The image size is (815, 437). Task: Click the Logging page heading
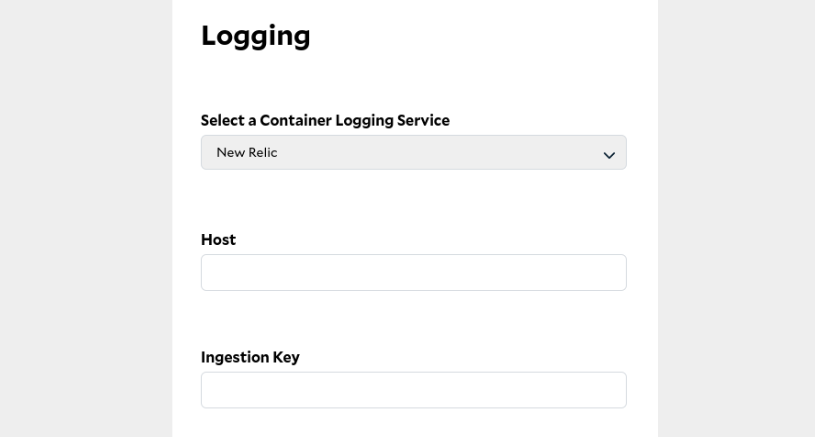pyautogui.click(x=256, y=36)
